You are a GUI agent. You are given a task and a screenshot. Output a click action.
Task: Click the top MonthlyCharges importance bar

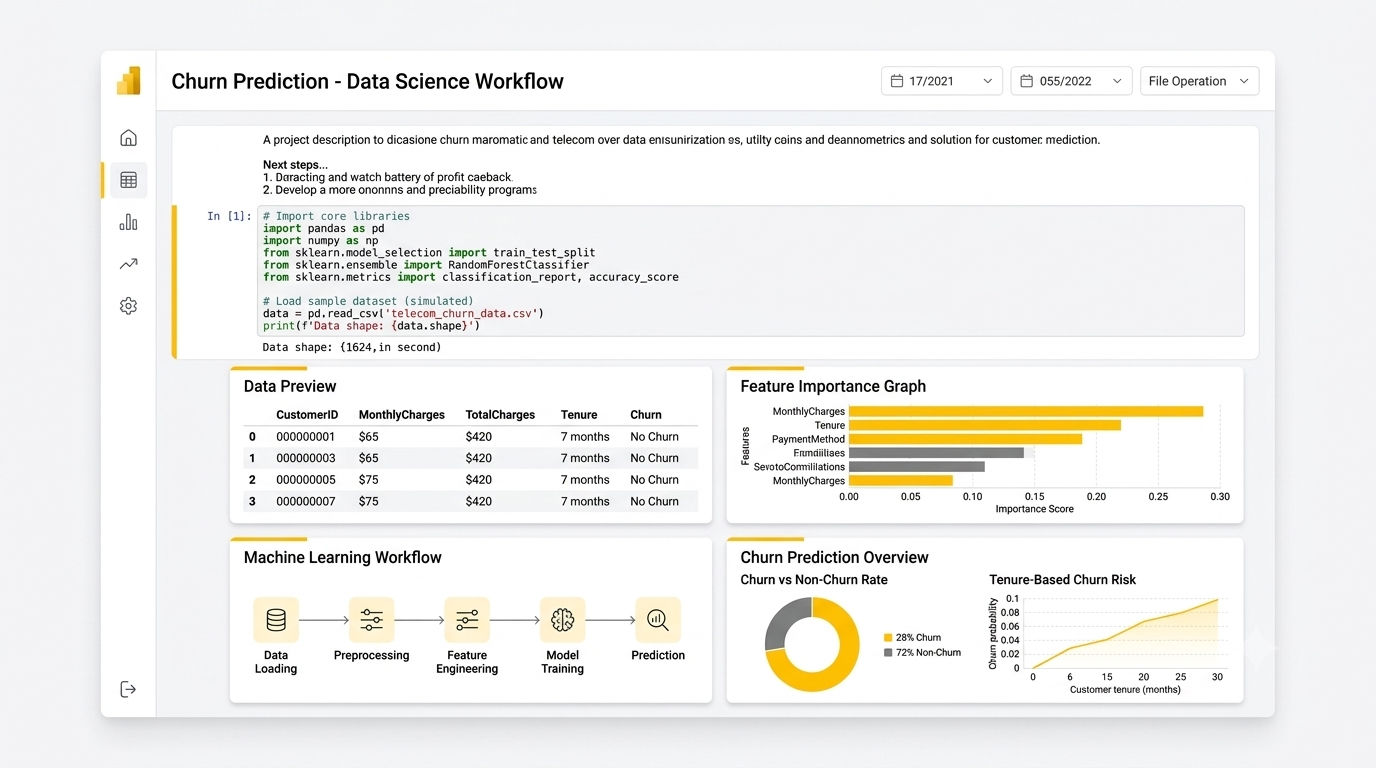point(1026,411)
